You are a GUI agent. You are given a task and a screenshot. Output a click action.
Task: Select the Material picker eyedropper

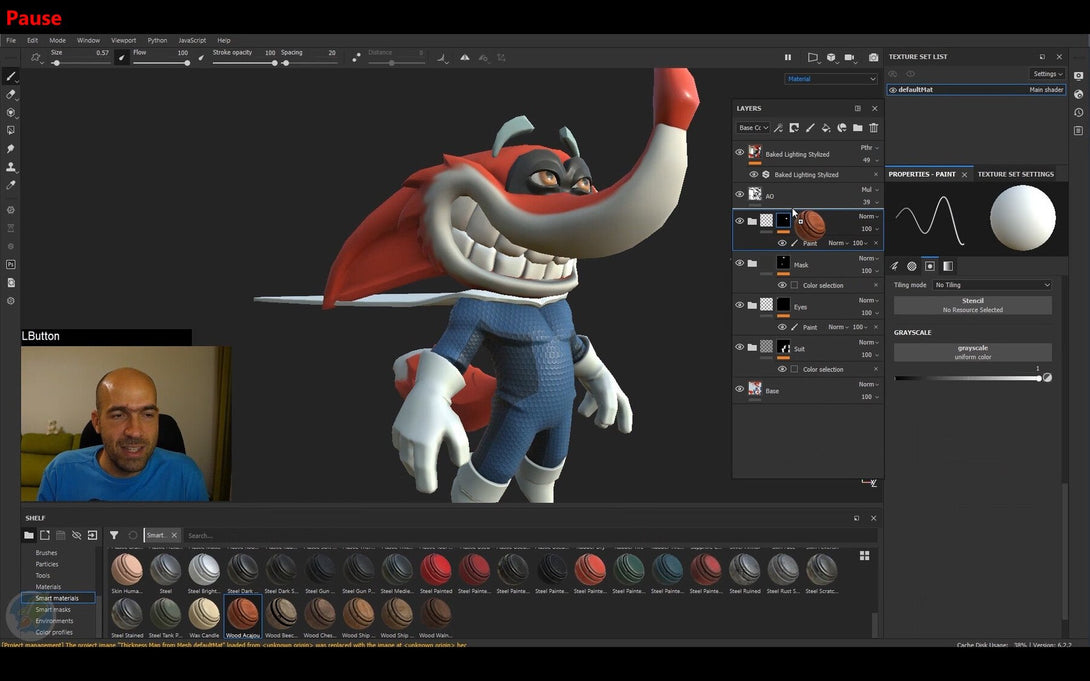click(x=10, y=185)
